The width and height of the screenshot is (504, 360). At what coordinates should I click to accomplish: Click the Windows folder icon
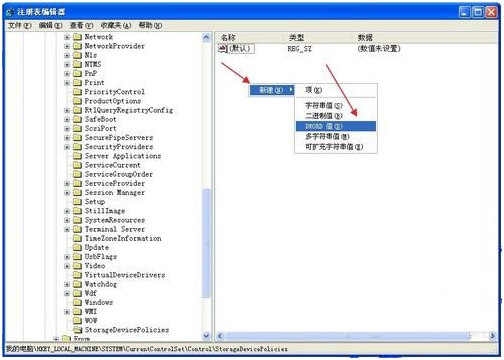click(x=77, y=302)
